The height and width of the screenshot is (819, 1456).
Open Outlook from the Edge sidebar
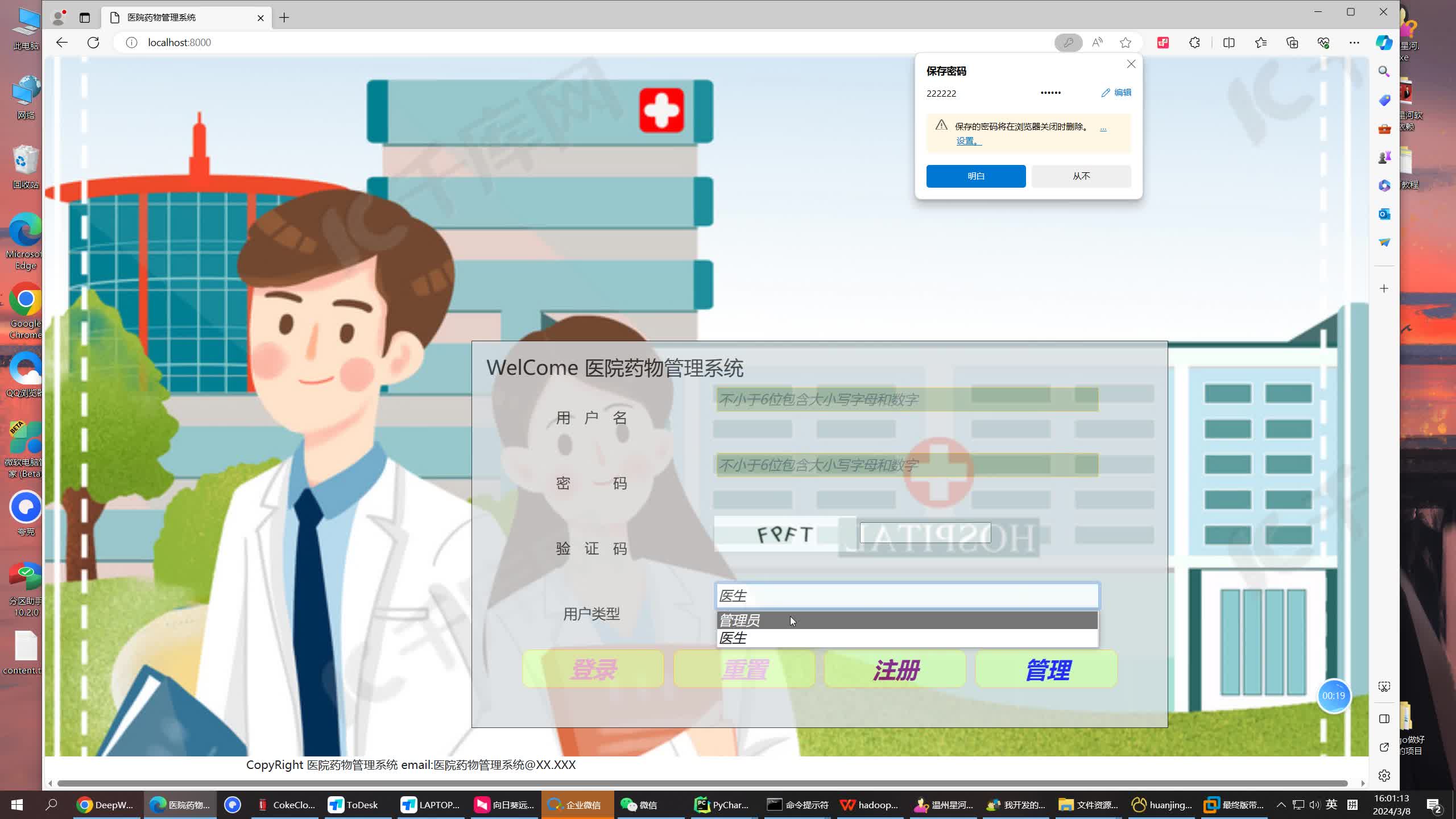[1384, 214]
